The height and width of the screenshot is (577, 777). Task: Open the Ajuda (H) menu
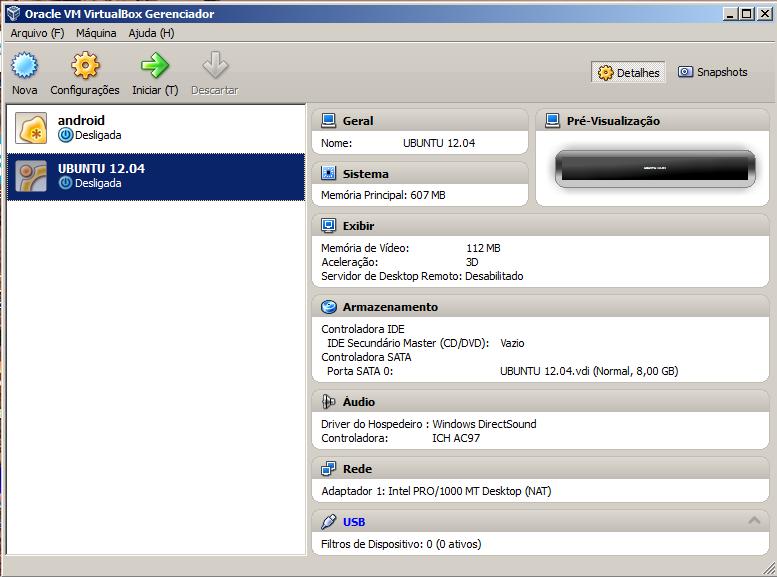coord(151,33)
